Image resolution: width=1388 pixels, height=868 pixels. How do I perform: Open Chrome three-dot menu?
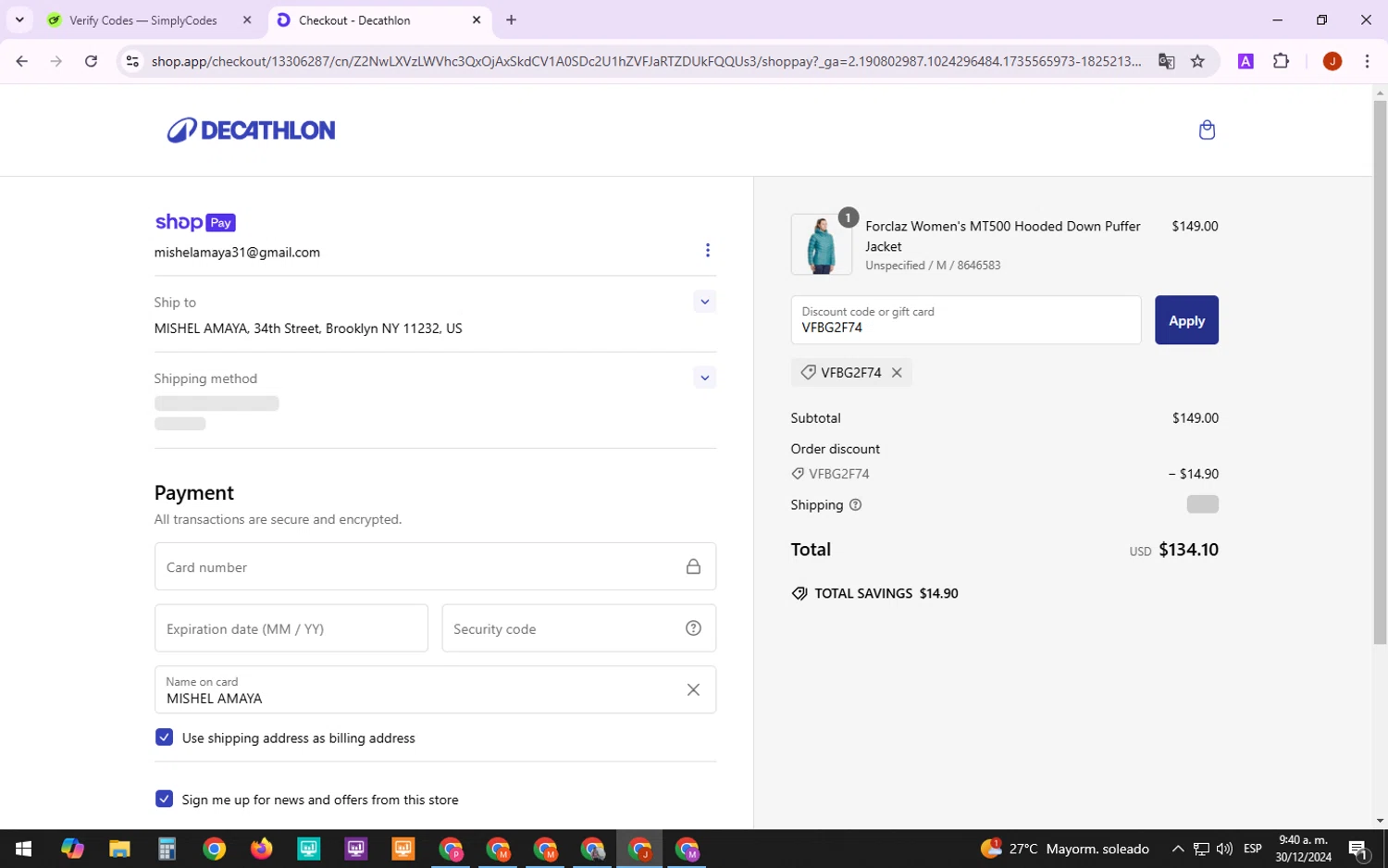[x=1367, y=61]
